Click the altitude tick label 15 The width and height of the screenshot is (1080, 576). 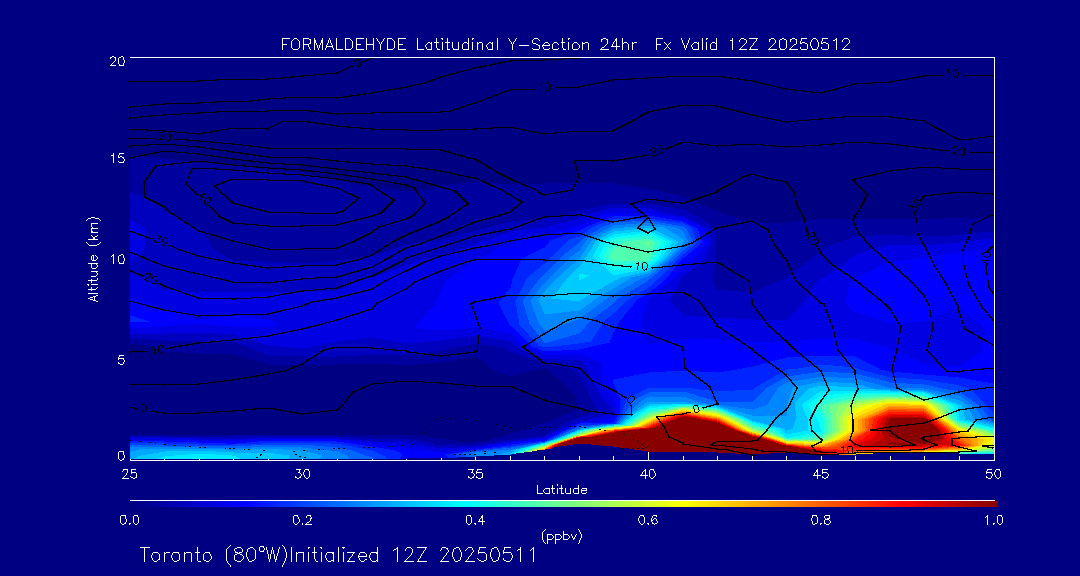coord(116,158)
